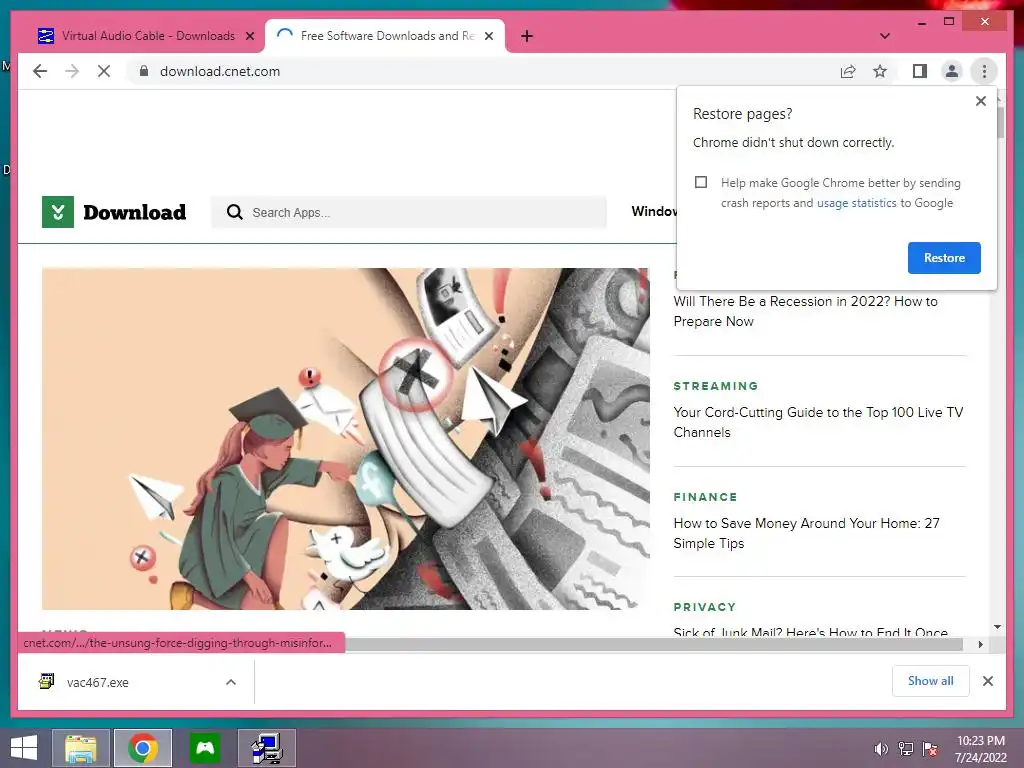Click vac467.exe file icon in downloads bar

(46, 682)
